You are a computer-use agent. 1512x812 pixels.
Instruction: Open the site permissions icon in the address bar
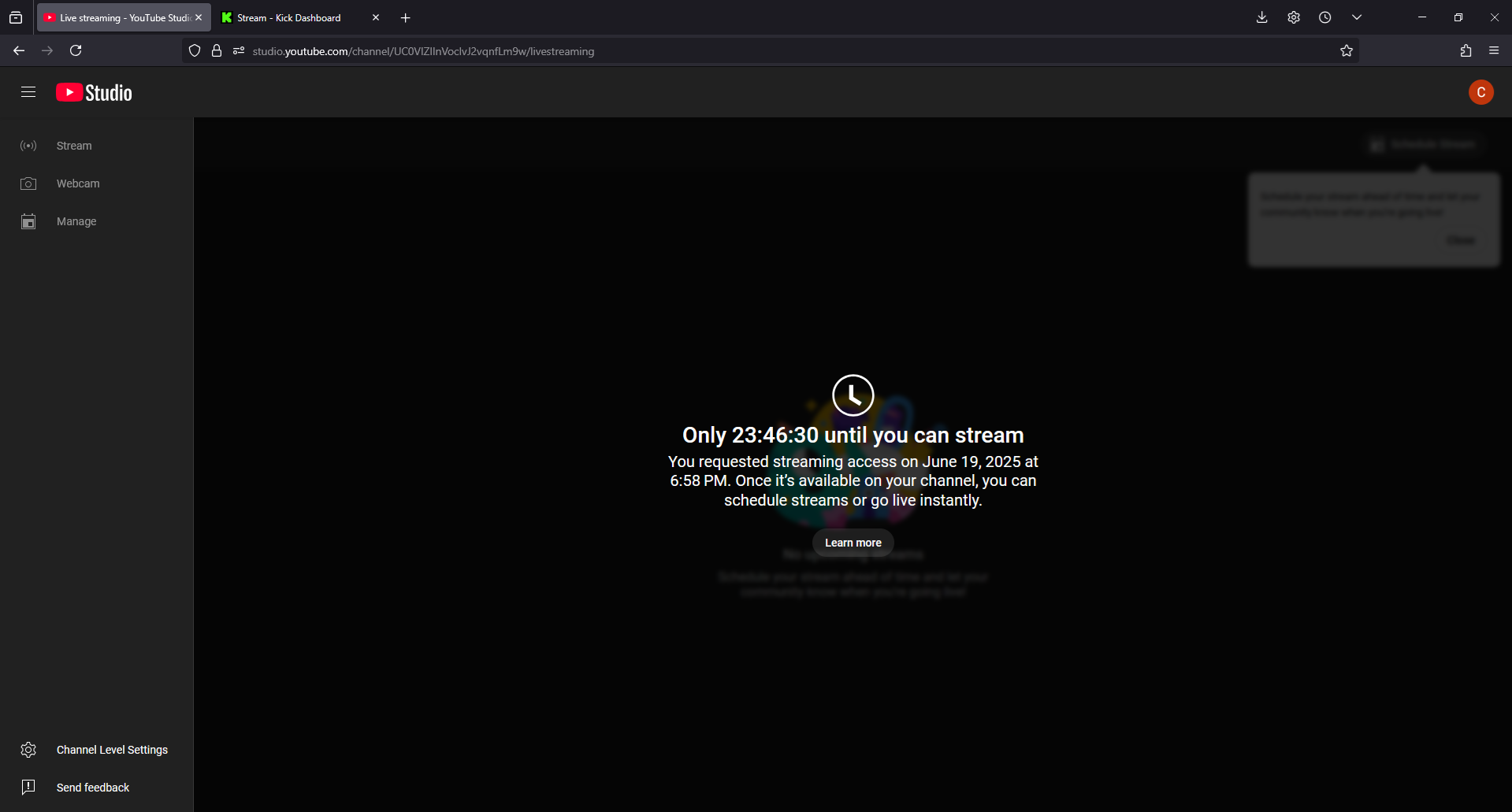[239, 51]
